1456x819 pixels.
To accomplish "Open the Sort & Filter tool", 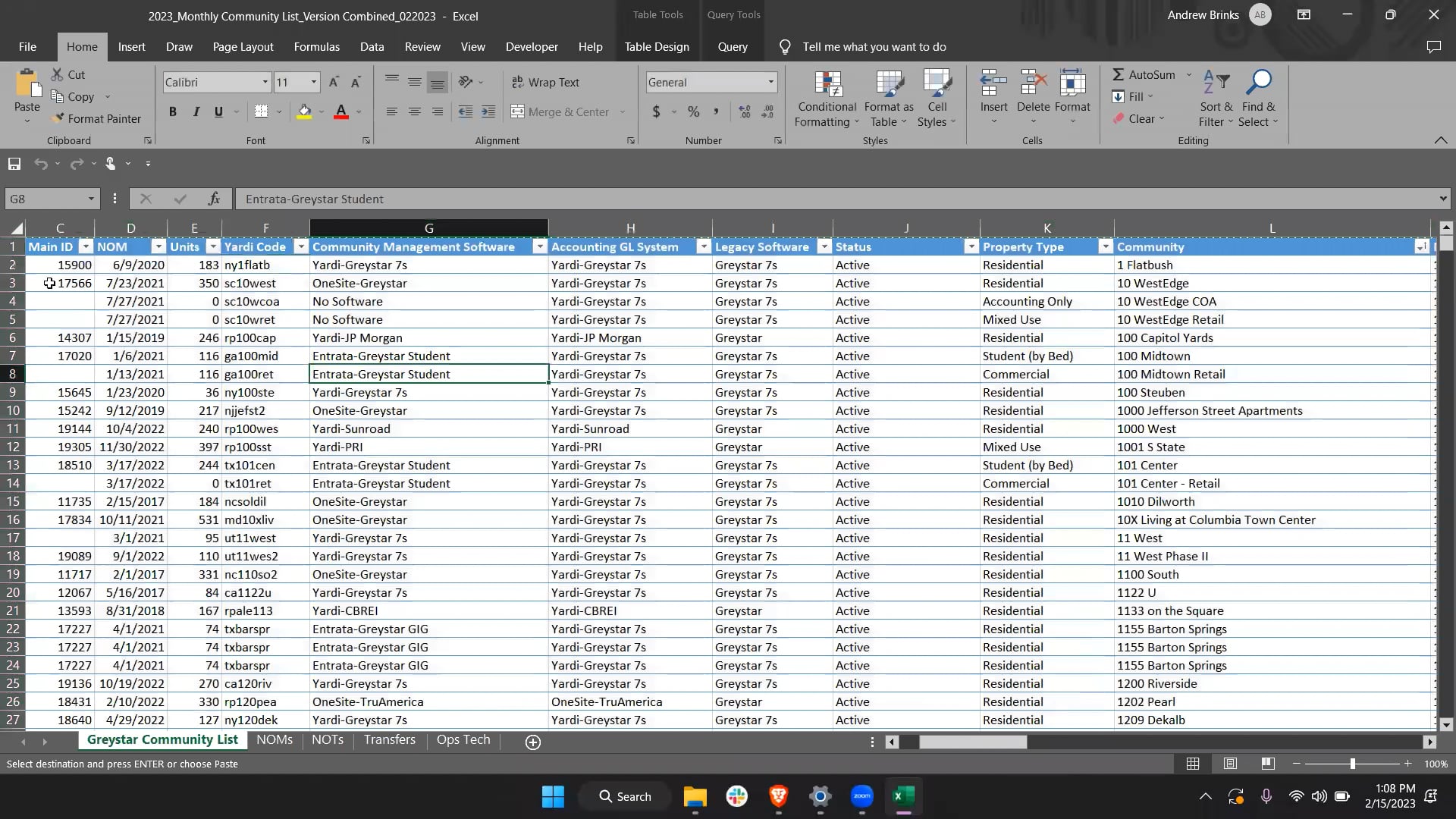I will (1213, 97).
